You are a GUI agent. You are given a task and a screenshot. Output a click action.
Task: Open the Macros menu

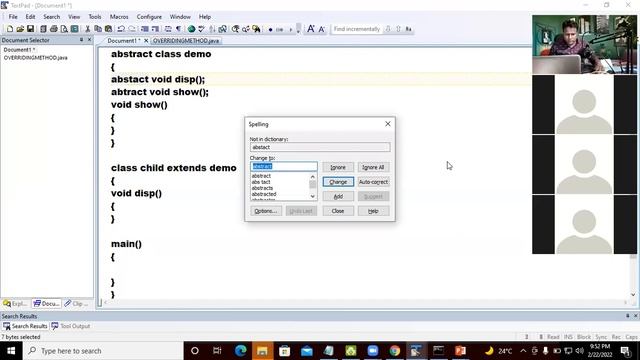click(119, 17)
